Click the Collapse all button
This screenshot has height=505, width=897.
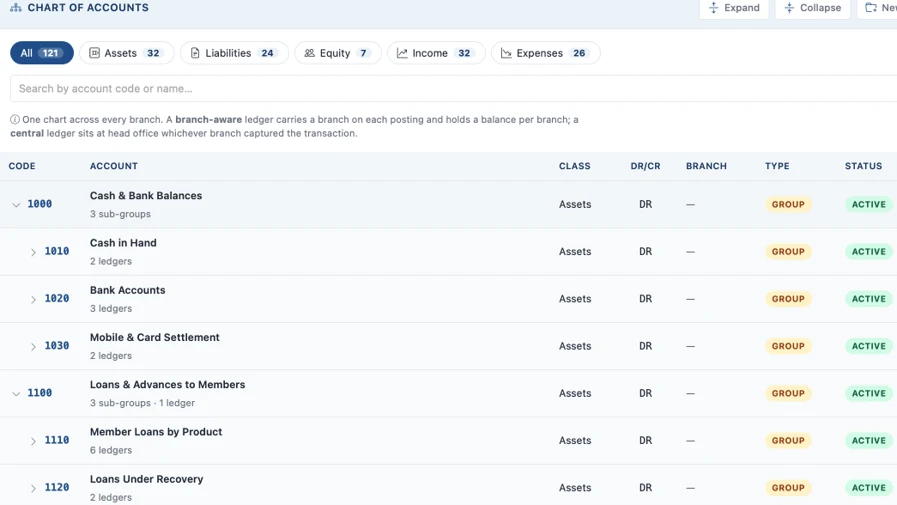click(813, 8)
